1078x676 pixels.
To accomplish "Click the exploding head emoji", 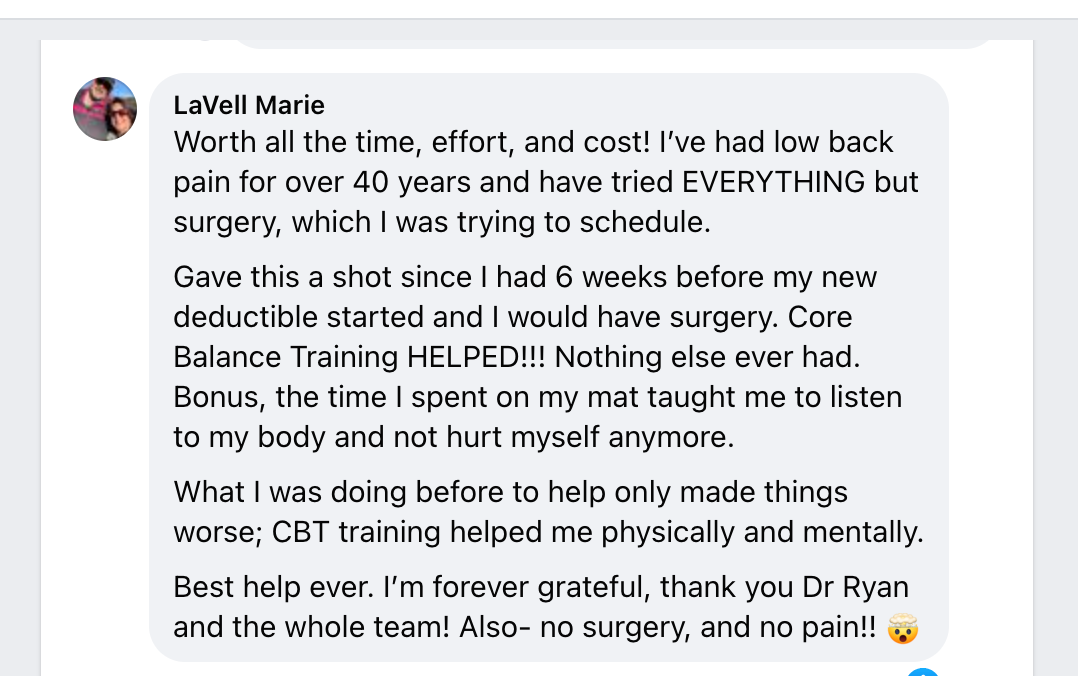I will click(x=903, y=629).
